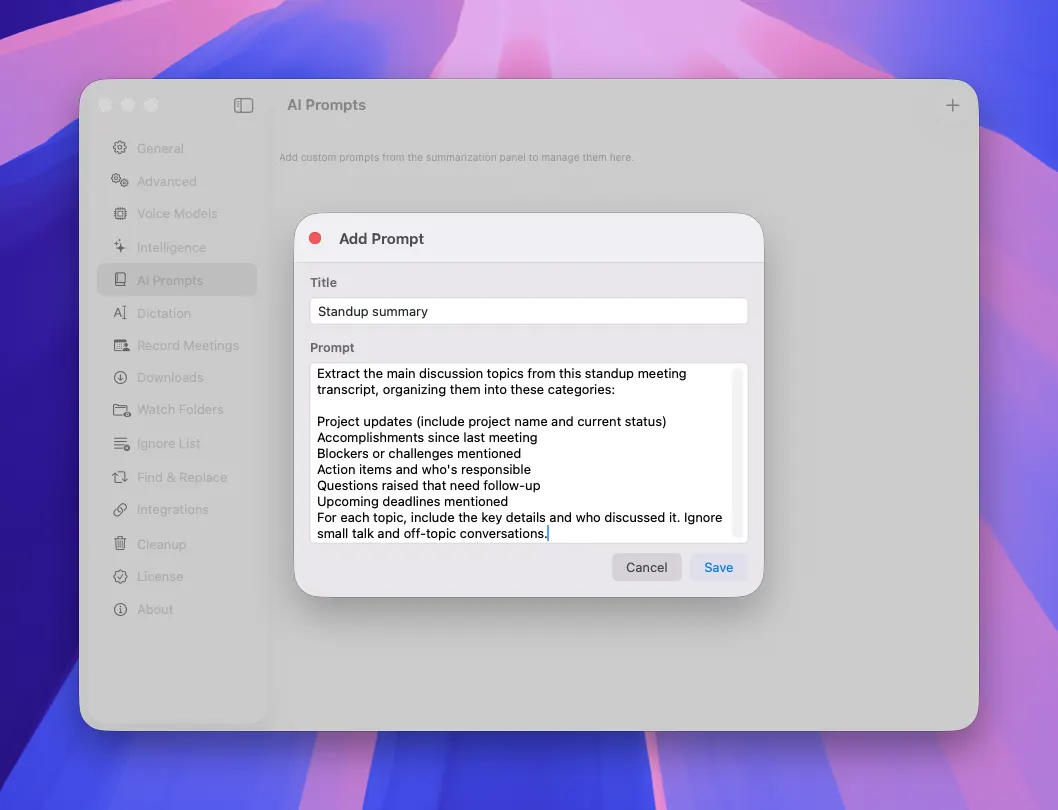The height and width of the screenshot is (810, 1058).
Task: Go to Integrations section
Action: (x=177, y=510)
